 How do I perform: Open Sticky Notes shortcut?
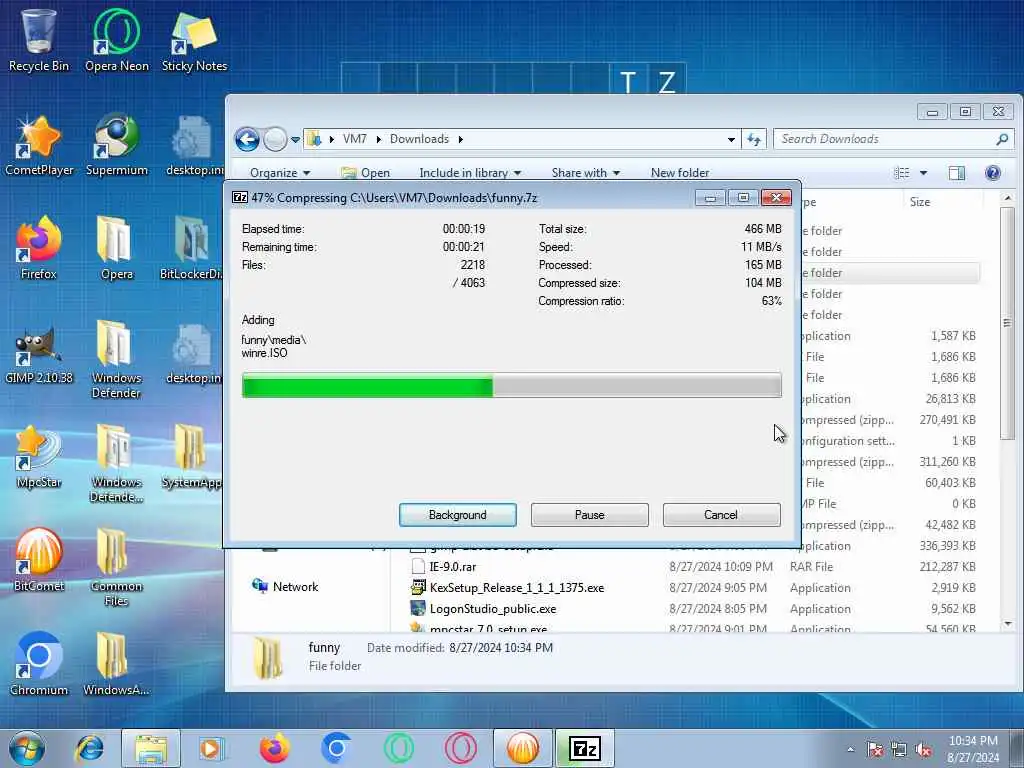point(194,40)
